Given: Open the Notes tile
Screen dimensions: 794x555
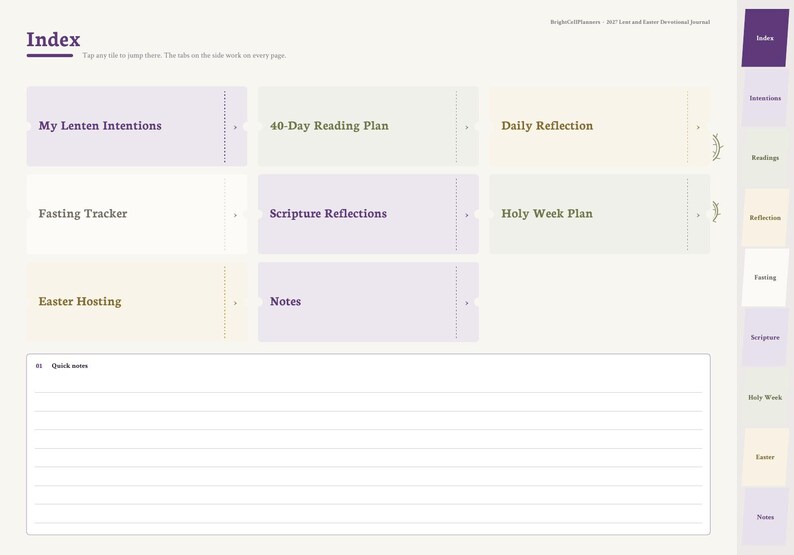Looking at the screenshot, I should [x=368, y=302].
